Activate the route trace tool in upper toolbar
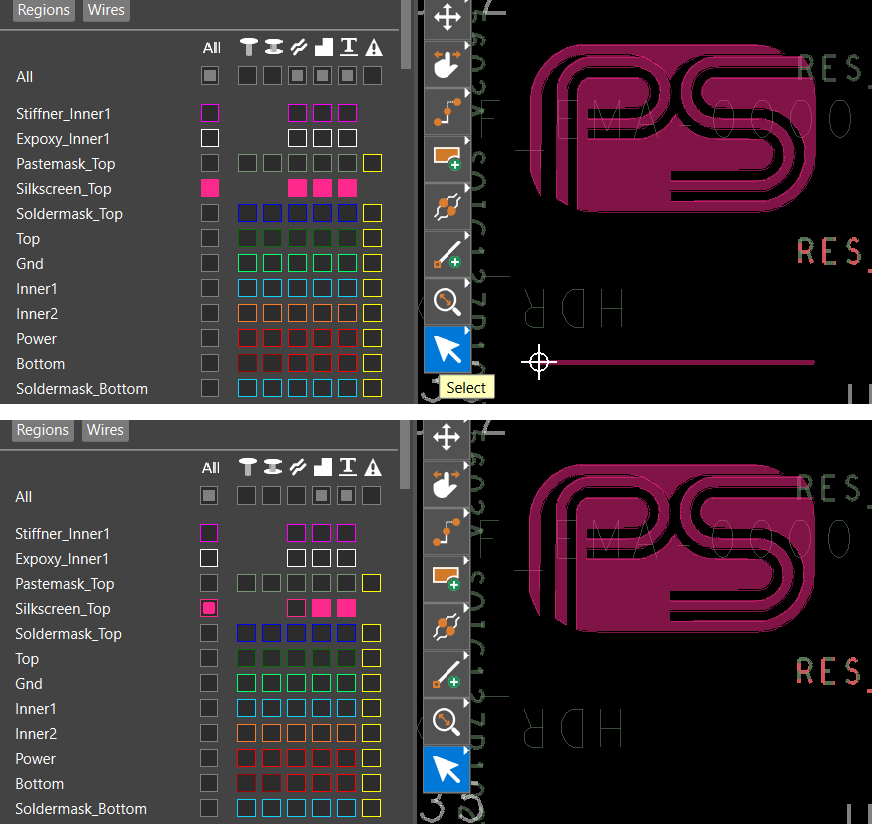Viewport: 872px width, 824px height. (446, 112)
